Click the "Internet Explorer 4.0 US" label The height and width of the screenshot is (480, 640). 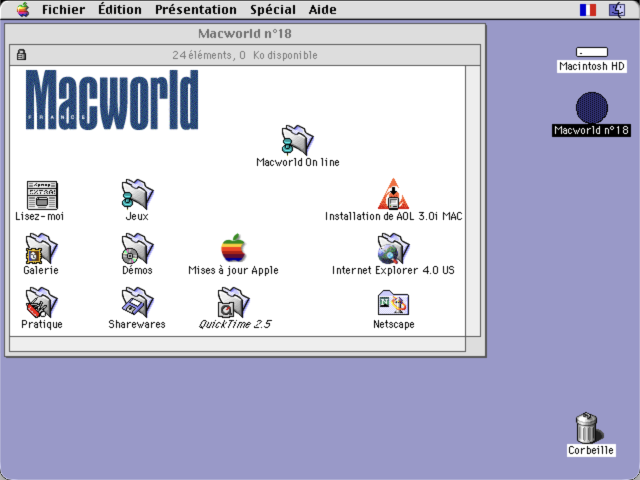(393, 270)
